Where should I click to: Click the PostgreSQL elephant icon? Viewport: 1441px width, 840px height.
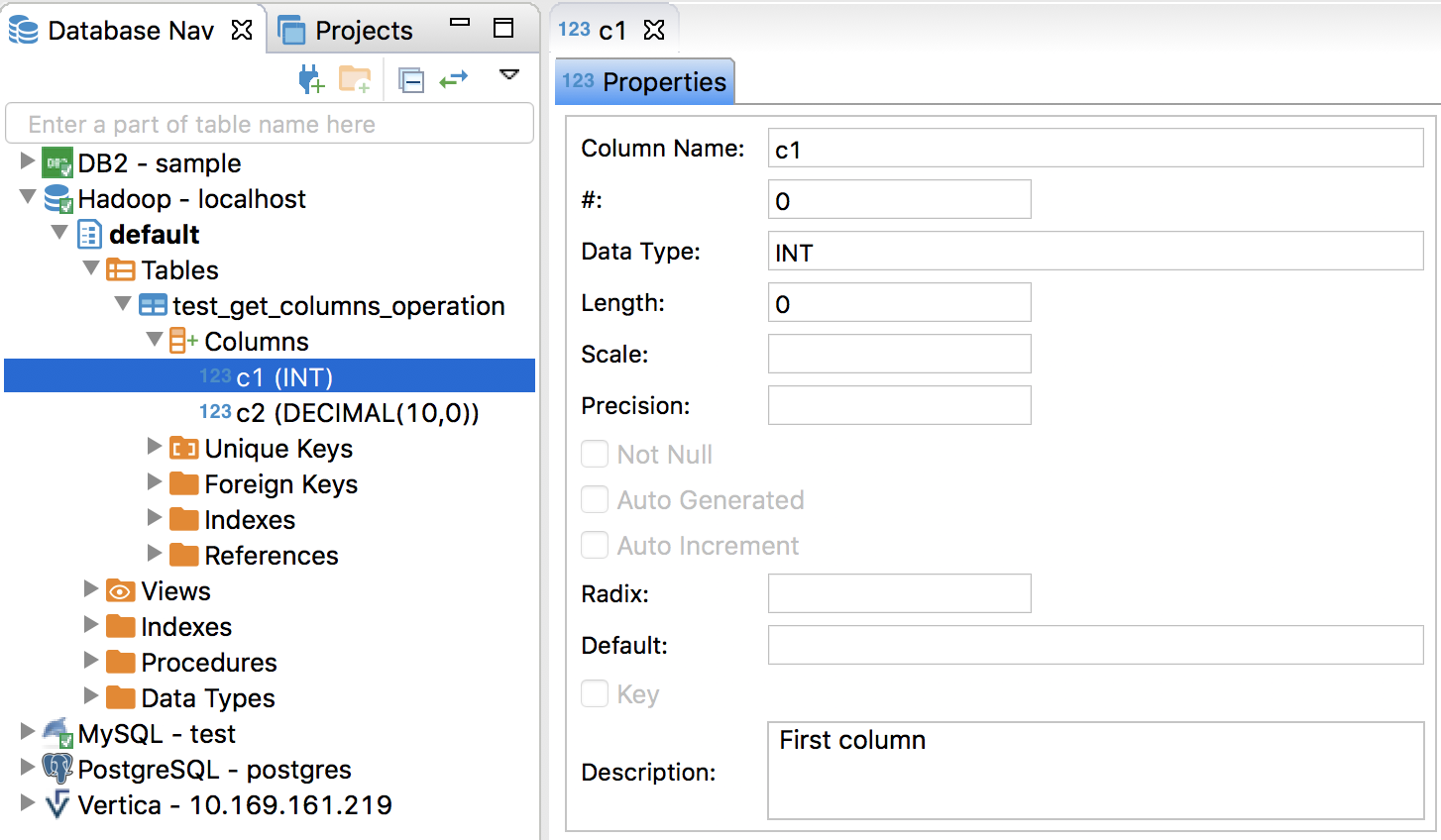(57, 769)
